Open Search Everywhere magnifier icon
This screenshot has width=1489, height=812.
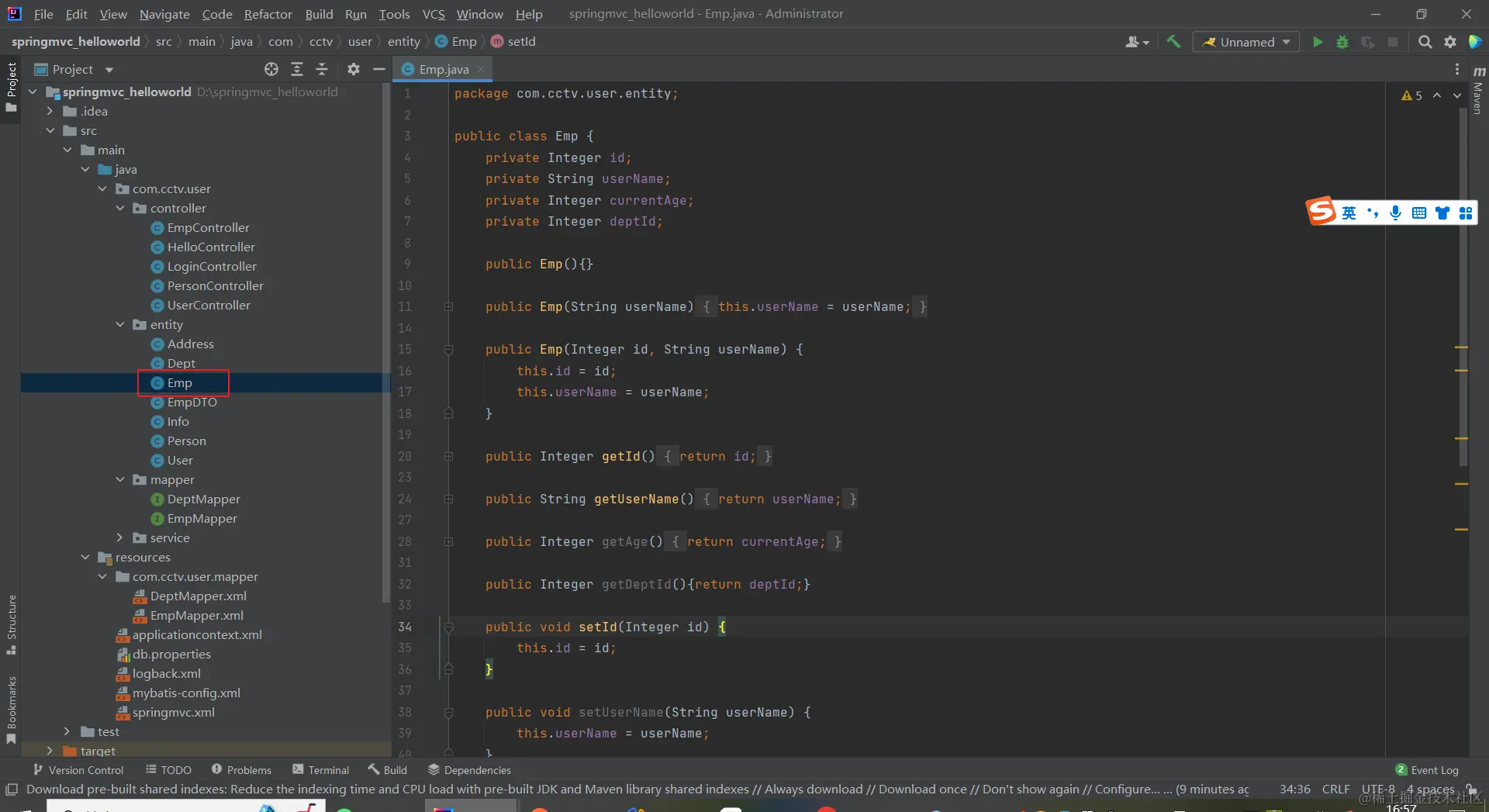(x=1425, y=42)
